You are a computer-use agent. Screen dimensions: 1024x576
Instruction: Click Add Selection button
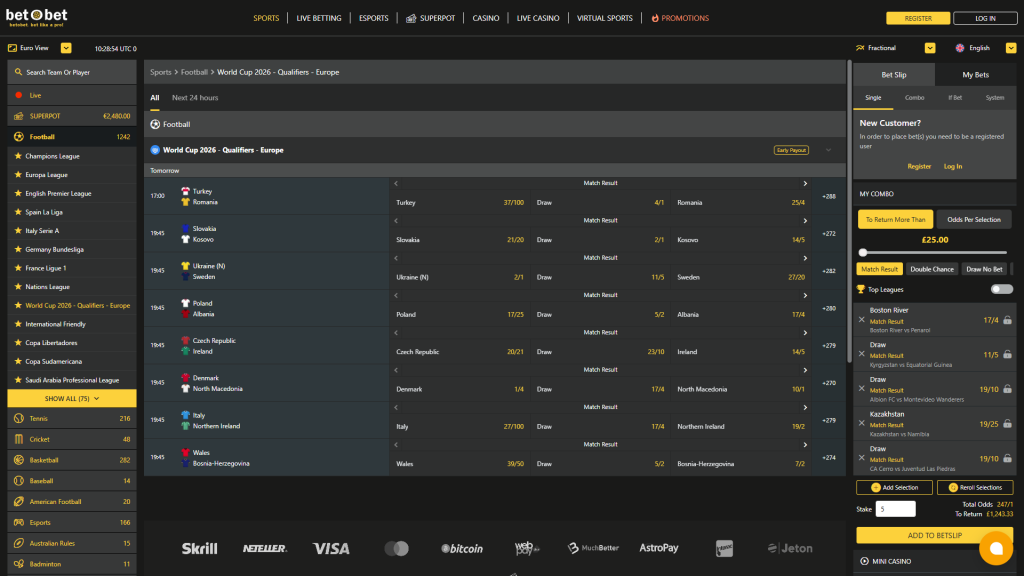pos(894,487)
